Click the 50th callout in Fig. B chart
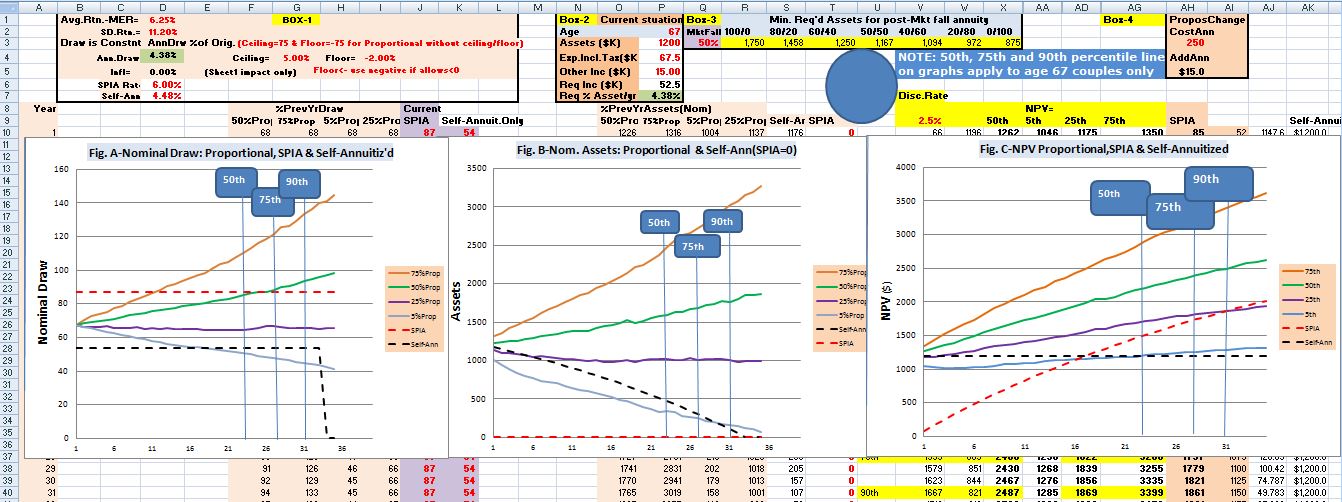This screenshot has height=502, width=1342. tap(660, 224)
